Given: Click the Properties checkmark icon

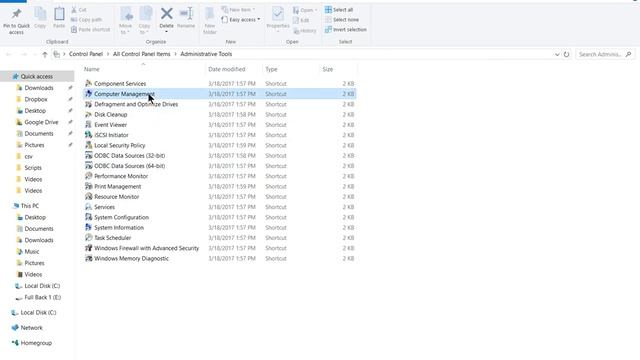Looking at the screenshot, I should [x=278, y=14].
